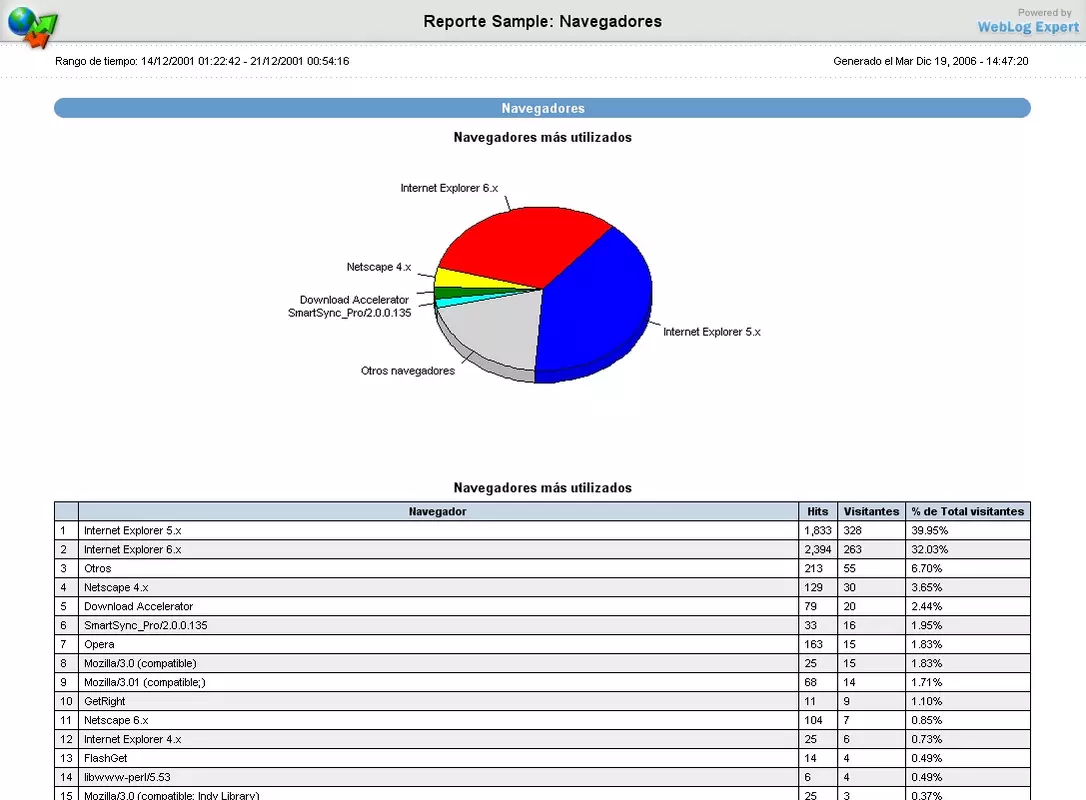Screen dimensions: 1086x800
Task: Click the Visitantes column header
Action: coord(871,511)
